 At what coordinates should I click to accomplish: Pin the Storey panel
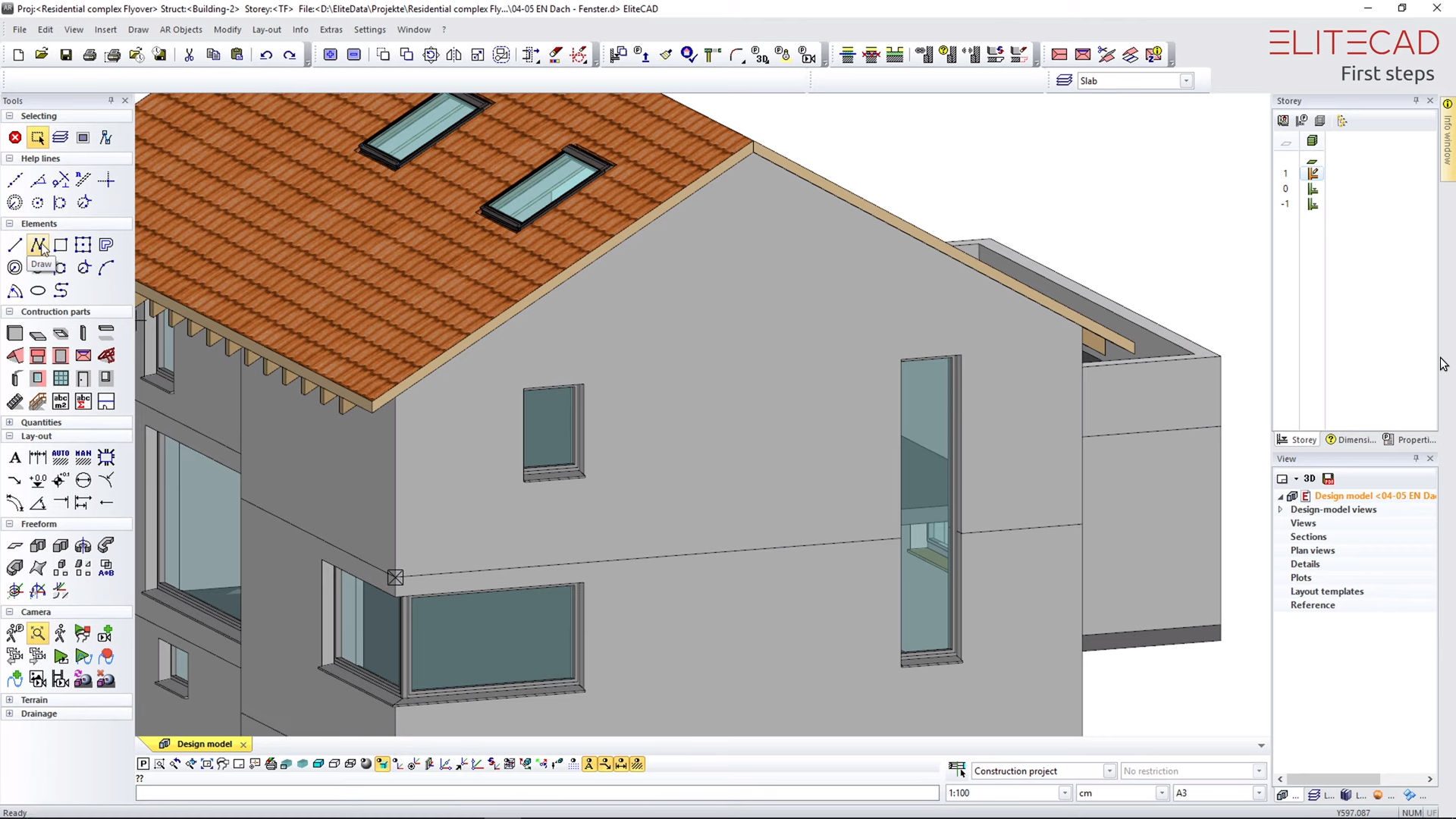[1416, 100]
